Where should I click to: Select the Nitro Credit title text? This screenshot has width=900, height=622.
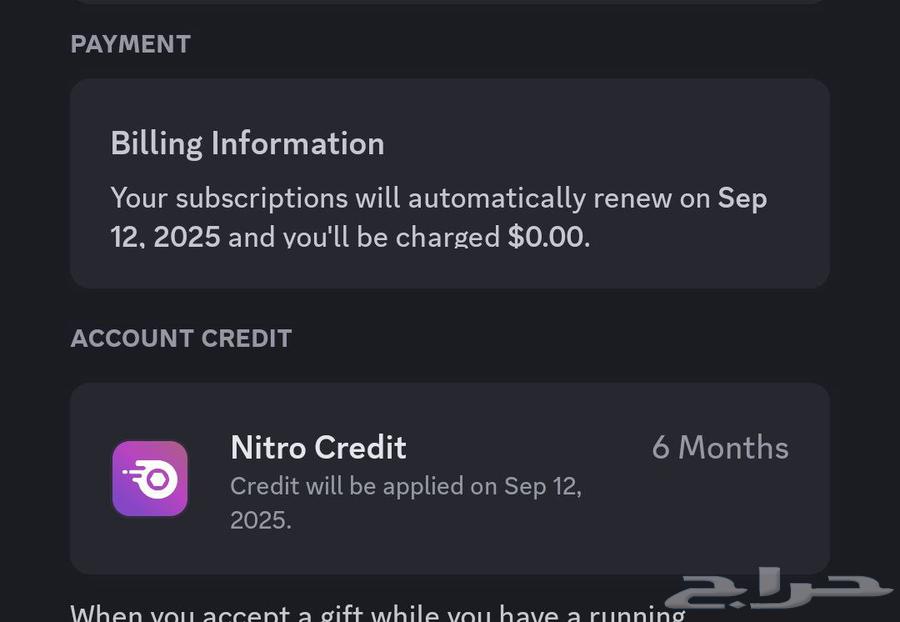coord(318,447)
